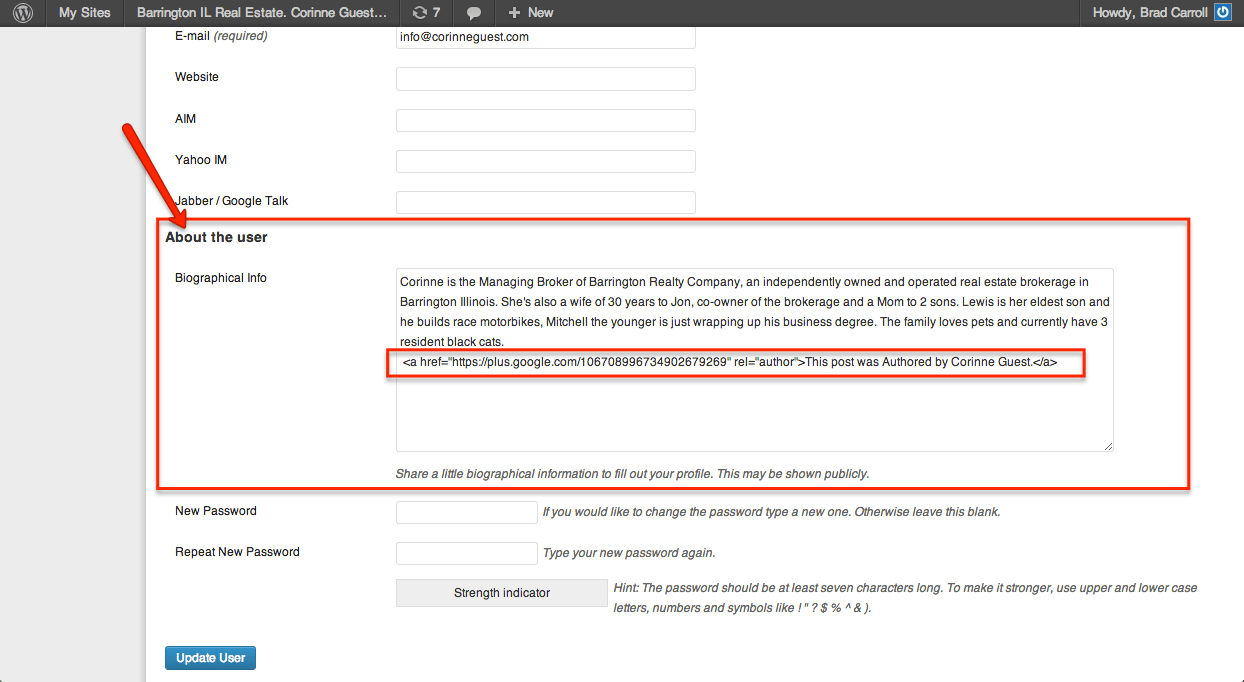Click the rel author link code line
The image size is (1244, 682).
click(x=730, y=362)
